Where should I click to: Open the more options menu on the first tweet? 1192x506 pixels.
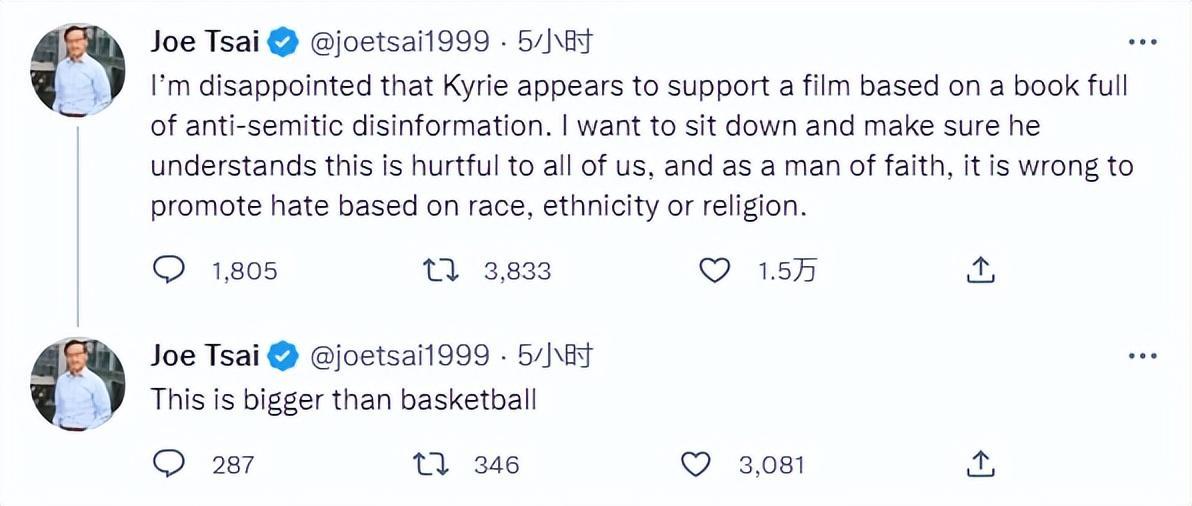pos(1142,42)
